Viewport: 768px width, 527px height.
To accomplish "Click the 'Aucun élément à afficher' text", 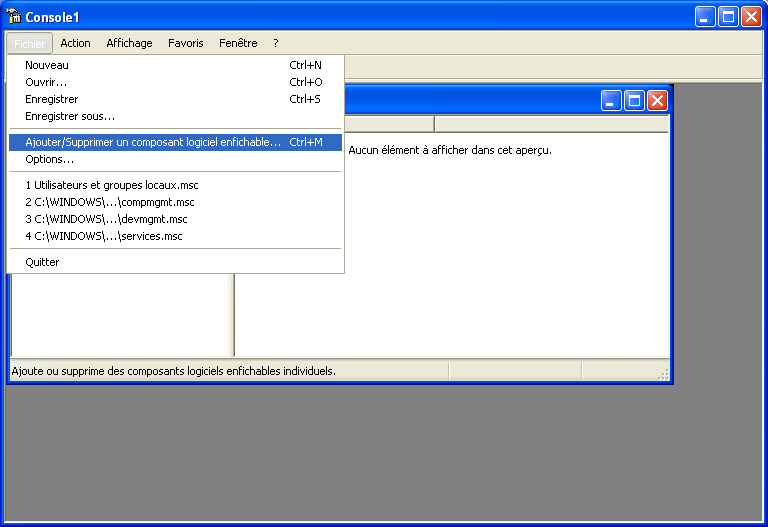I will [450, 150].
